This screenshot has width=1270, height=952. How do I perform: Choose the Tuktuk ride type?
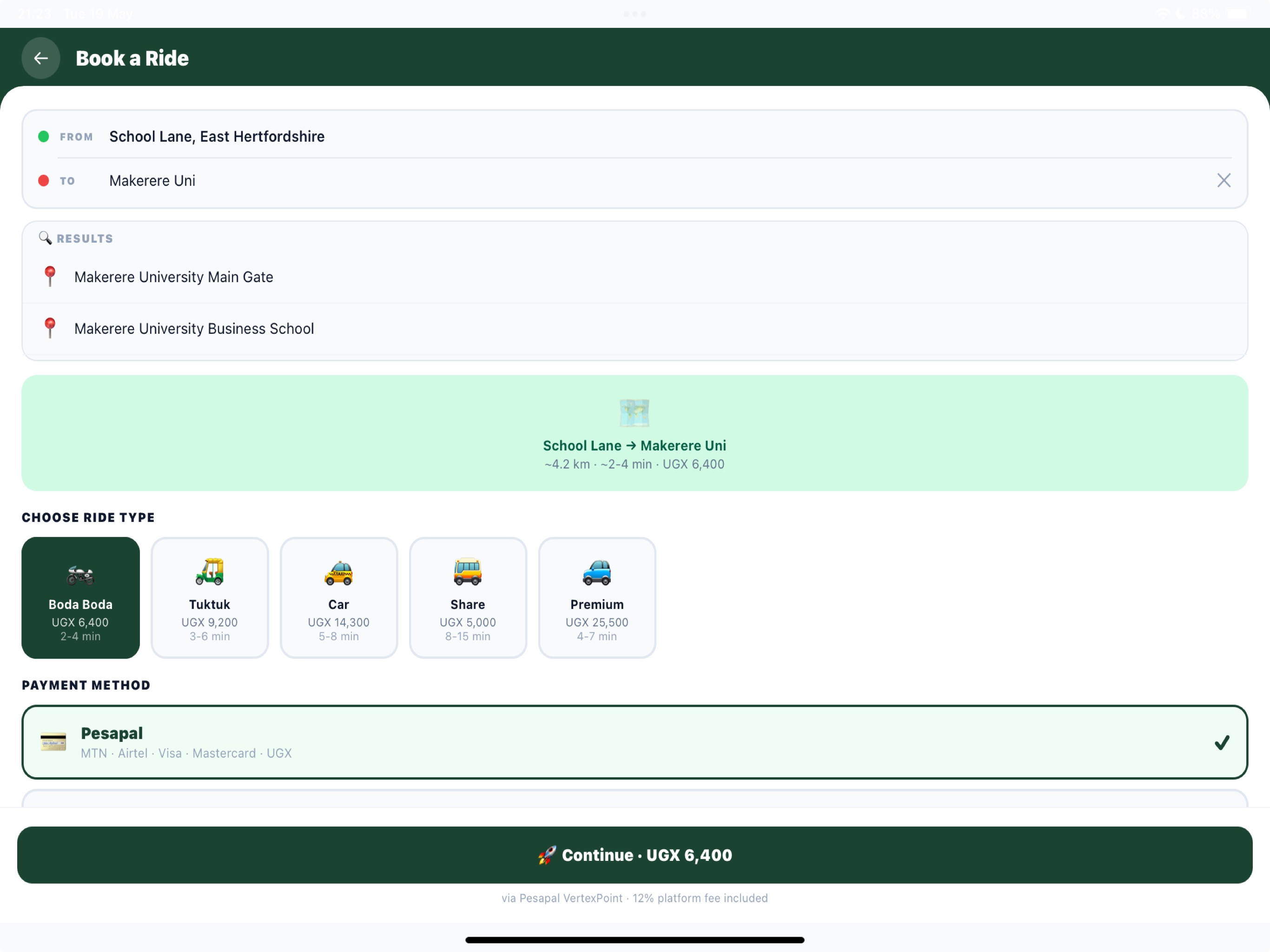pos(210,598)
